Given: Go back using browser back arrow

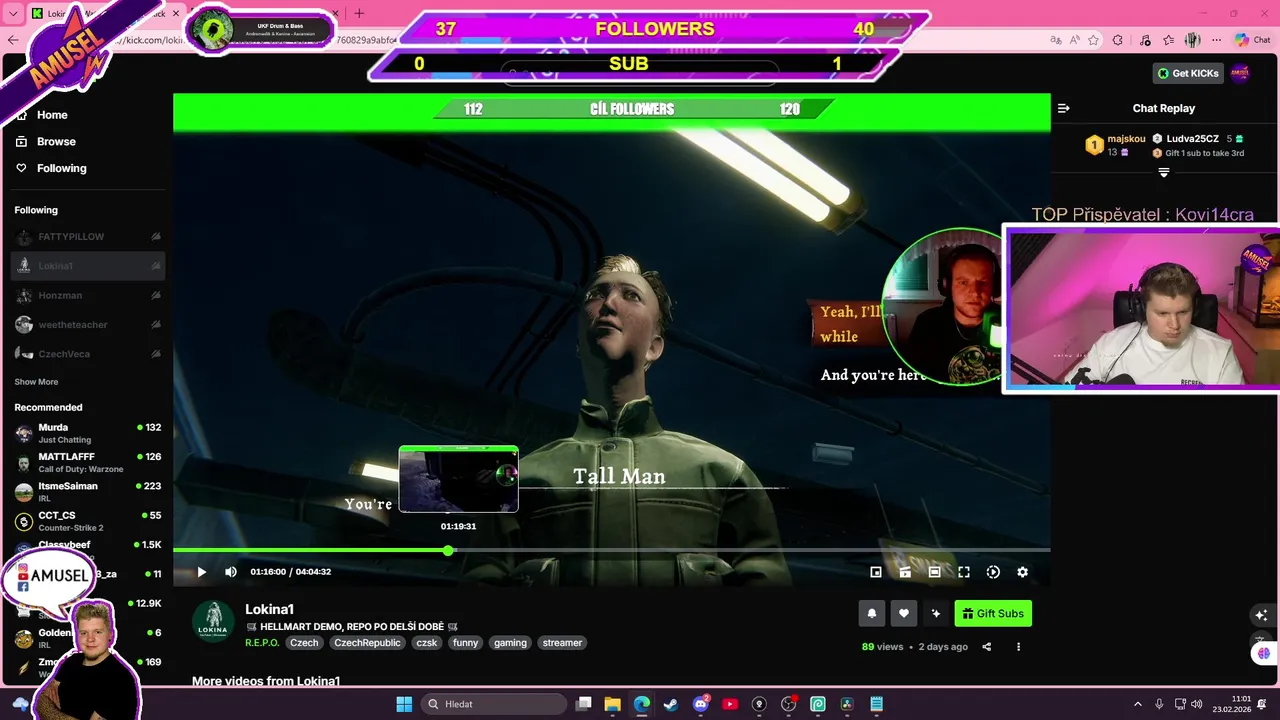Looking at the screenshot, I should (x=12, y=40).
